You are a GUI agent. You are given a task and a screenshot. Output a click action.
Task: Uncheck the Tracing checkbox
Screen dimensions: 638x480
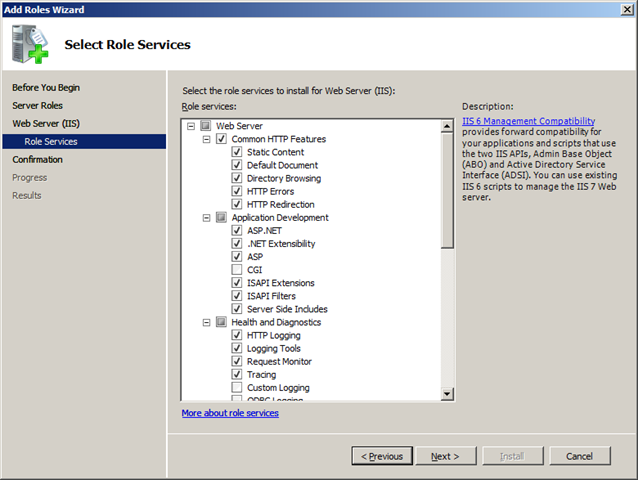click(237, 374)
